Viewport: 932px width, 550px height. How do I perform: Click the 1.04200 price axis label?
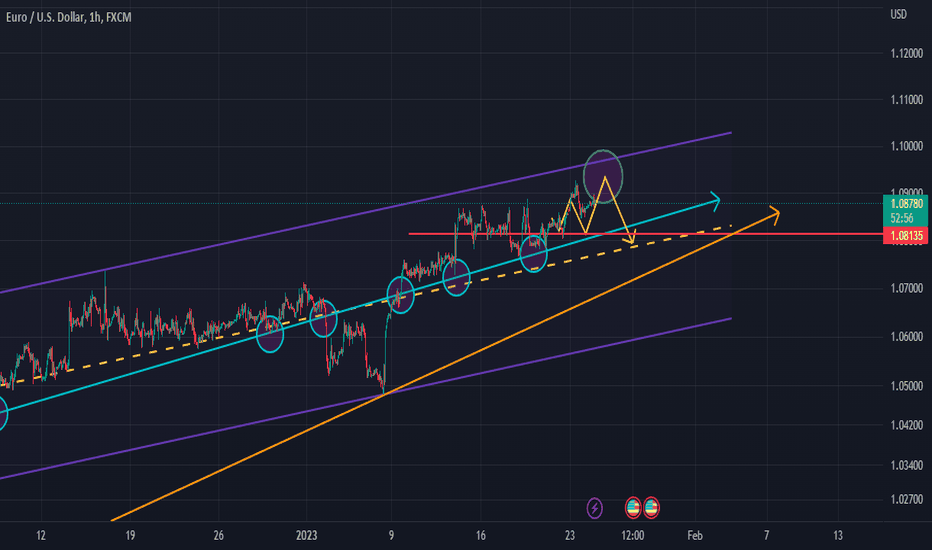(906, 425)
